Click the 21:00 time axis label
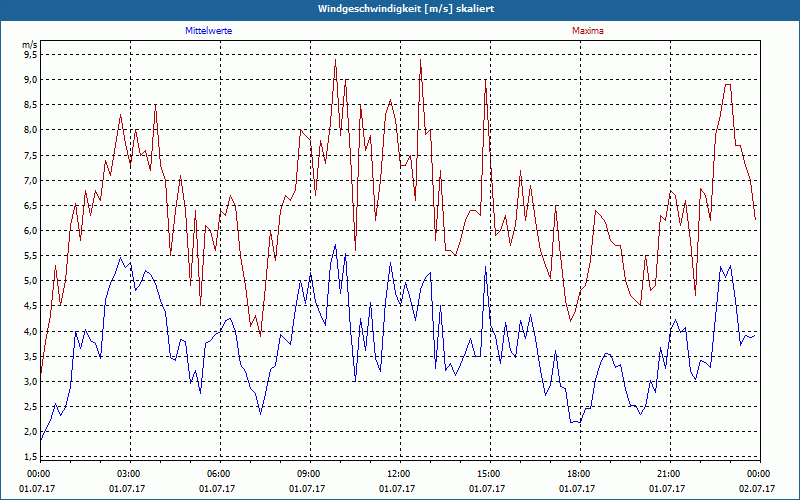The height and width of the screenshot is (500, 800). tap(667, 474)
